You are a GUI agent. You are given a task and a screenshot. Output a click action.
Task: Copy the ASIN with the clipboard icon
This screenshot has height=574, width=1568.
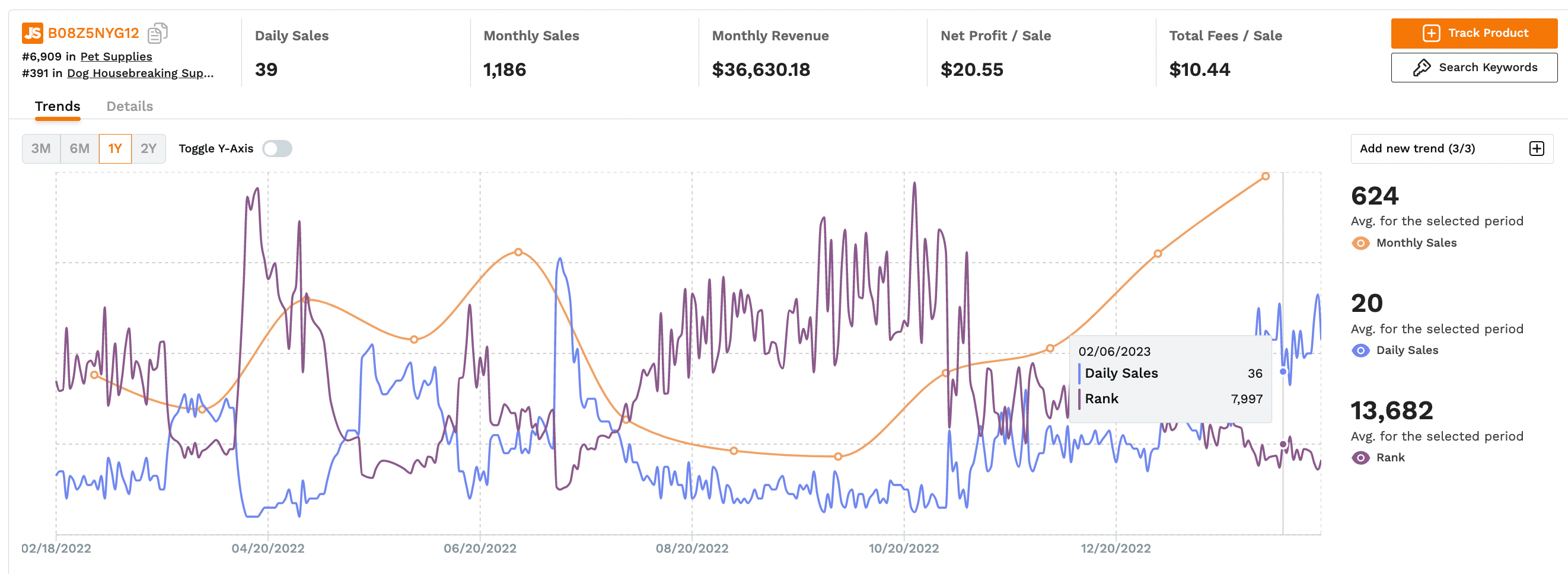(158, 33)
